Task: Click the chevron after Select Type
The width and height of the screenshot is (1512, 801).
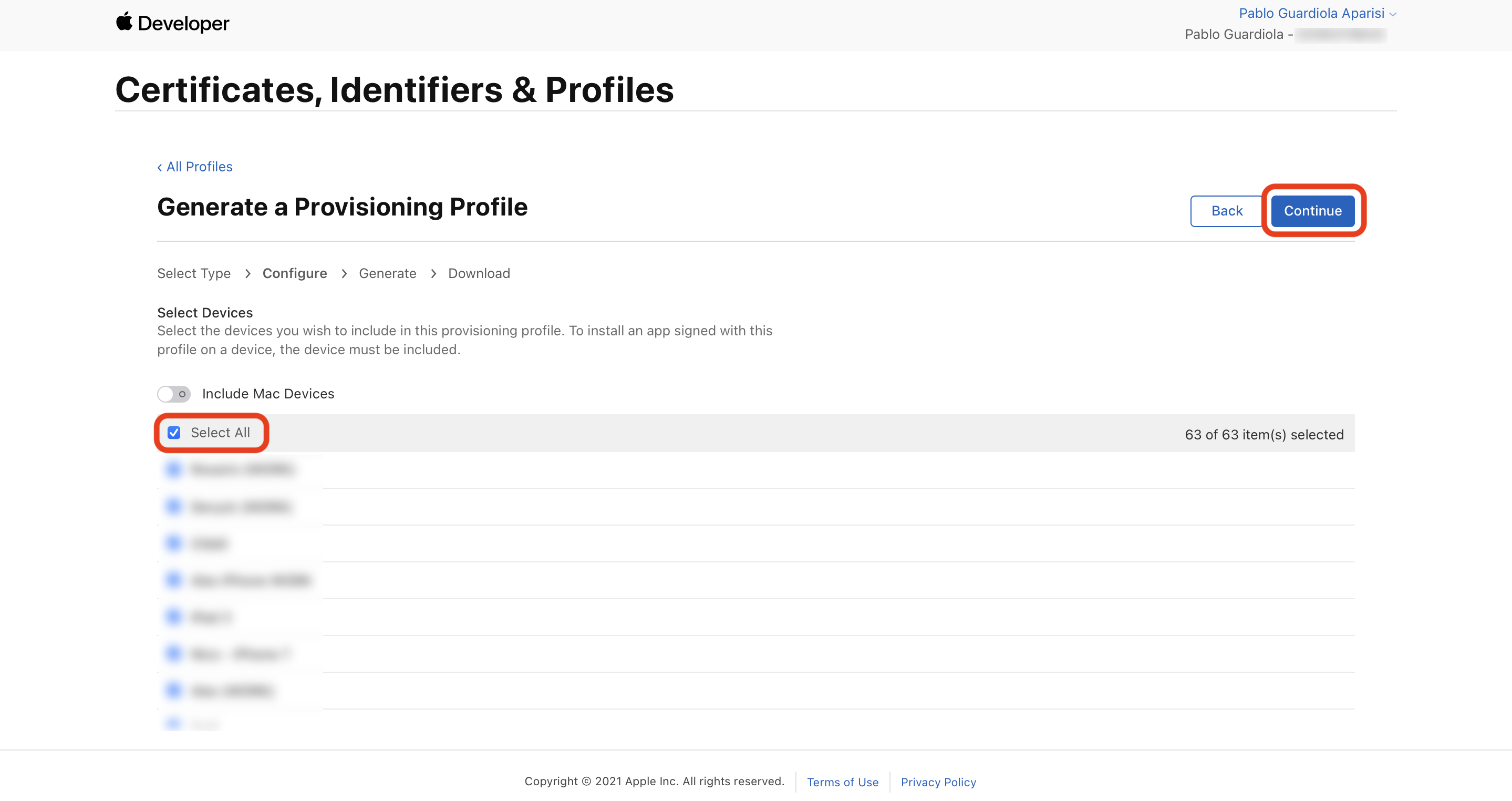Action: (x=247, y=274)
